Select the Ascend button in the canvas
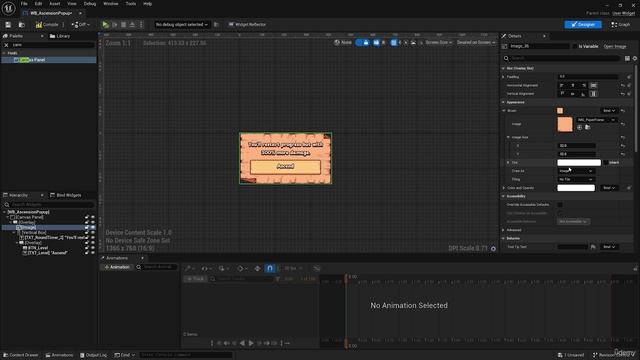The width and height of the screenshot is (640, 360). point(285,167)
